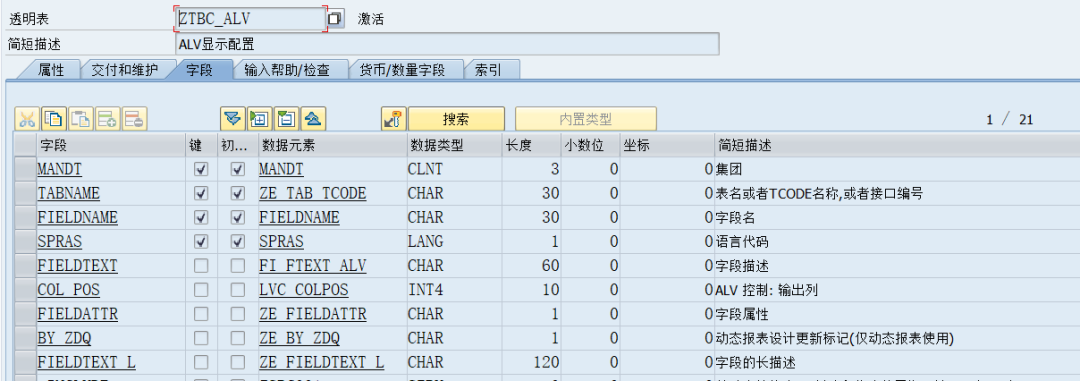Toggle initial values checkbox for FIELDNAME
This screenshot has height=381, width=1080.
click(x=238, y=218)
